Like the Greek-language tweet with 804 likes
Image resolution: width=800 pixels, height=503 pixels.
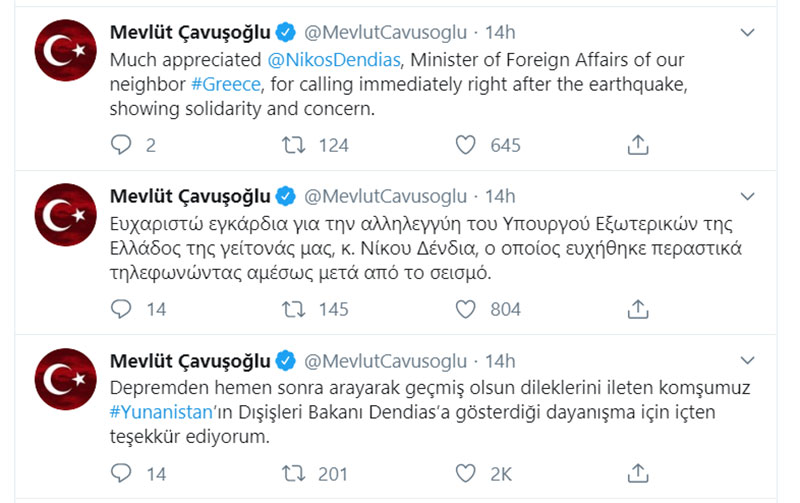(465, 309)
